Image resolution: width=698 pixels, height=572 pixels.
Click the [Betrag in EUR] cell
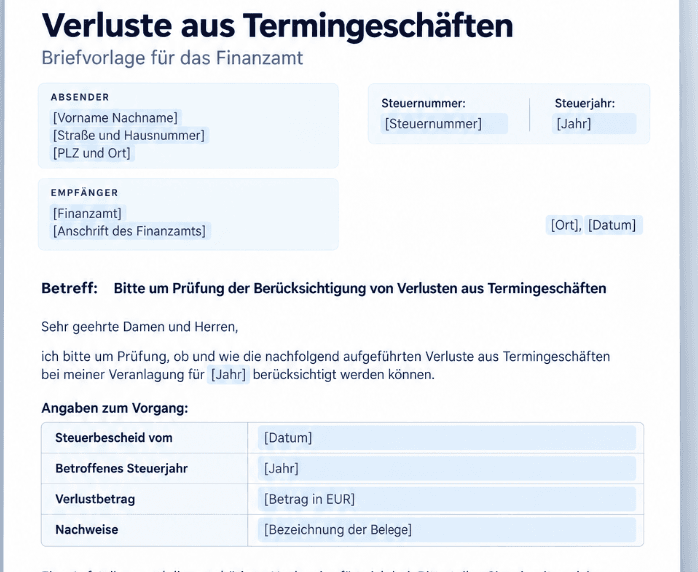pos(446,499)
